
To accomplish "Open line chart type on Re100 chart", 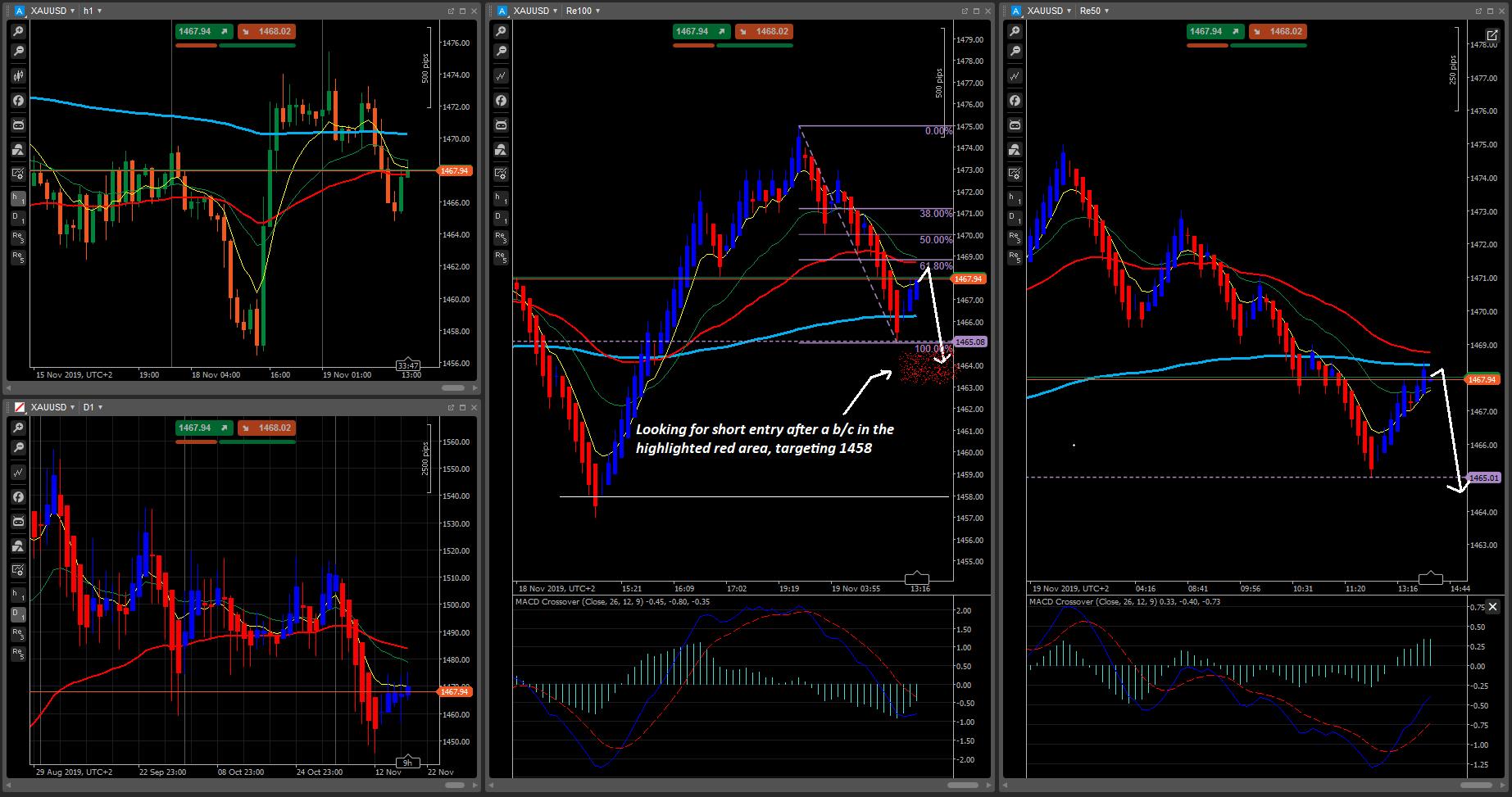I will point(501,75).
